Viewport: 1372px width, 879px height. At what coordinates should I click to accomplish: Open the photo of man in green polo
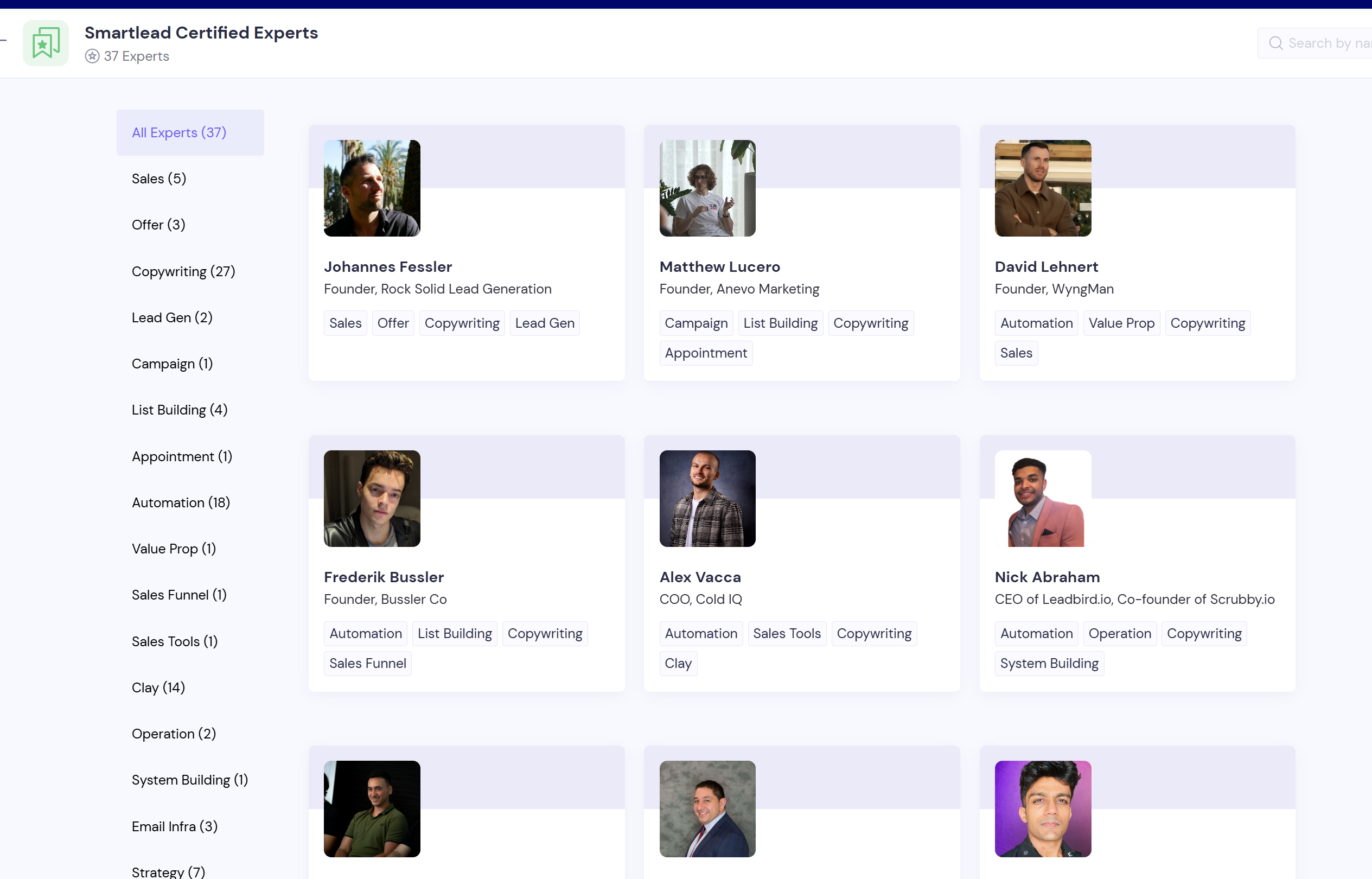tap(372, 809)
